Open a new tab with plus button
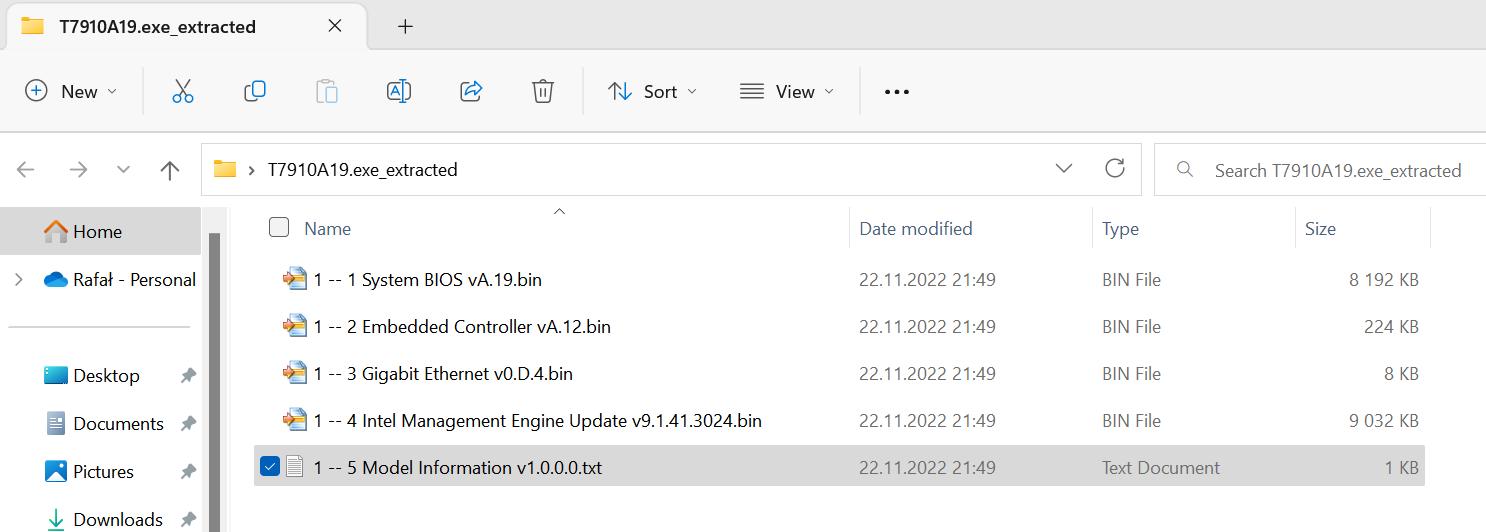 [x=405, y=27]
